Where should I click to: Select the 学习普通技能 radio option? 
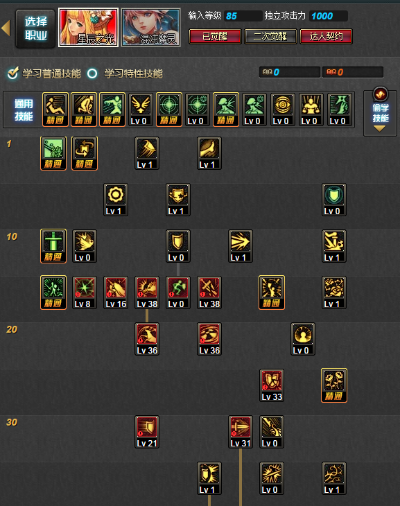coord(44,73)
